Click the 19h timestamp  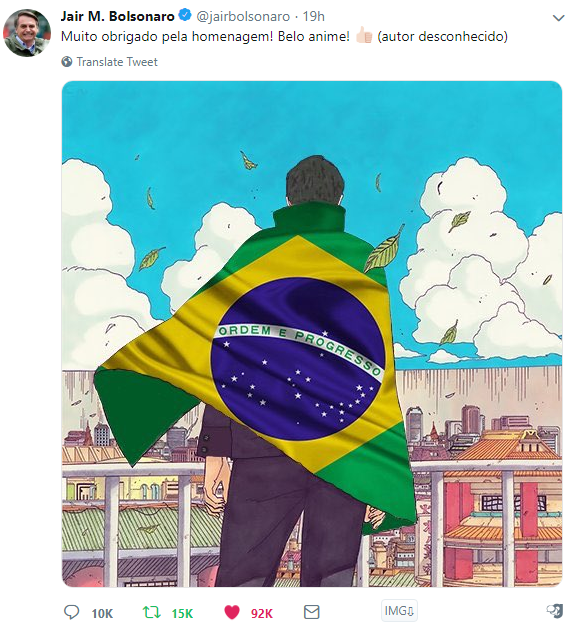point(313,16)
